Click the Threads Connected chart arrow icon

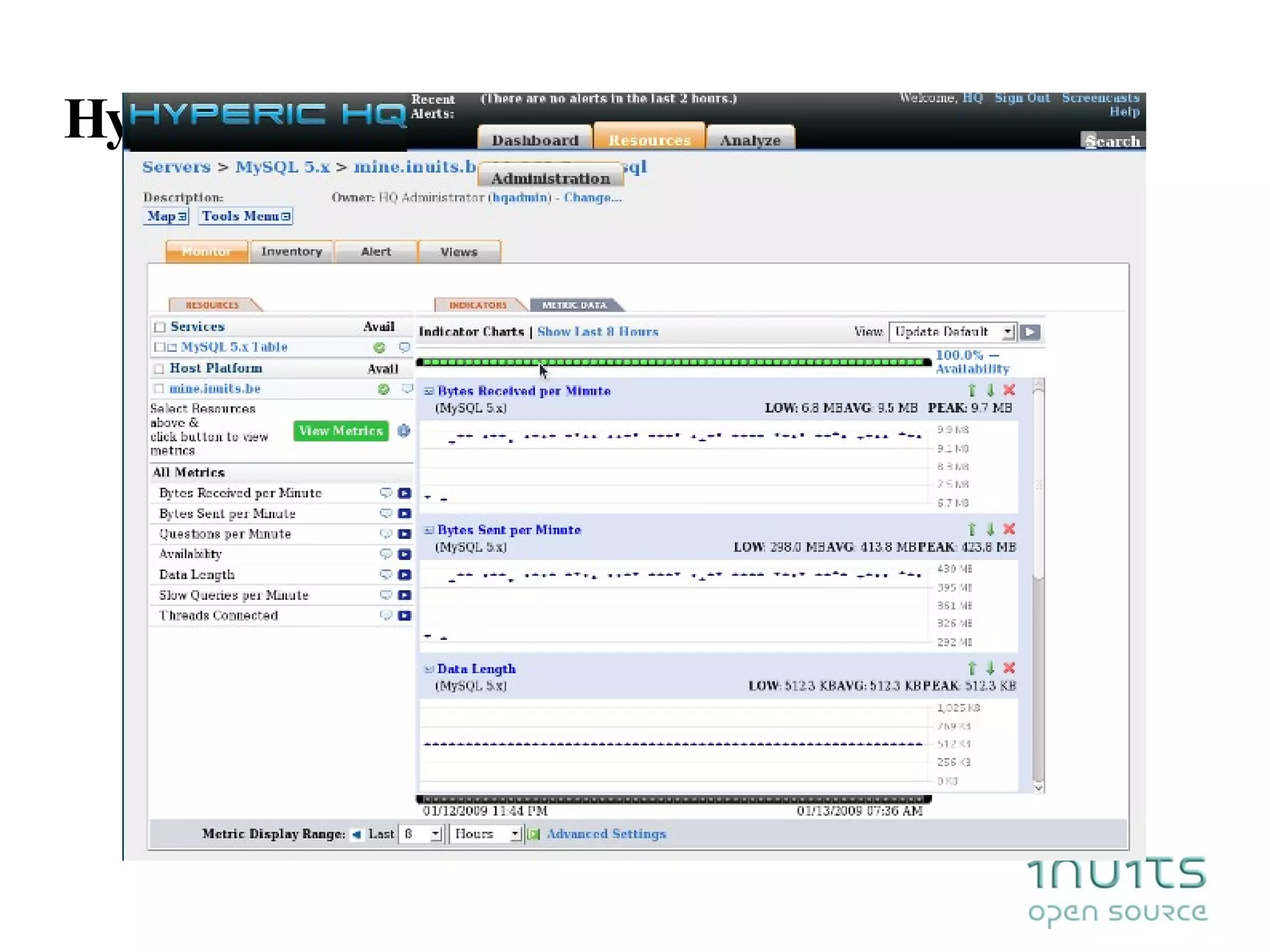tap(404, 615)
